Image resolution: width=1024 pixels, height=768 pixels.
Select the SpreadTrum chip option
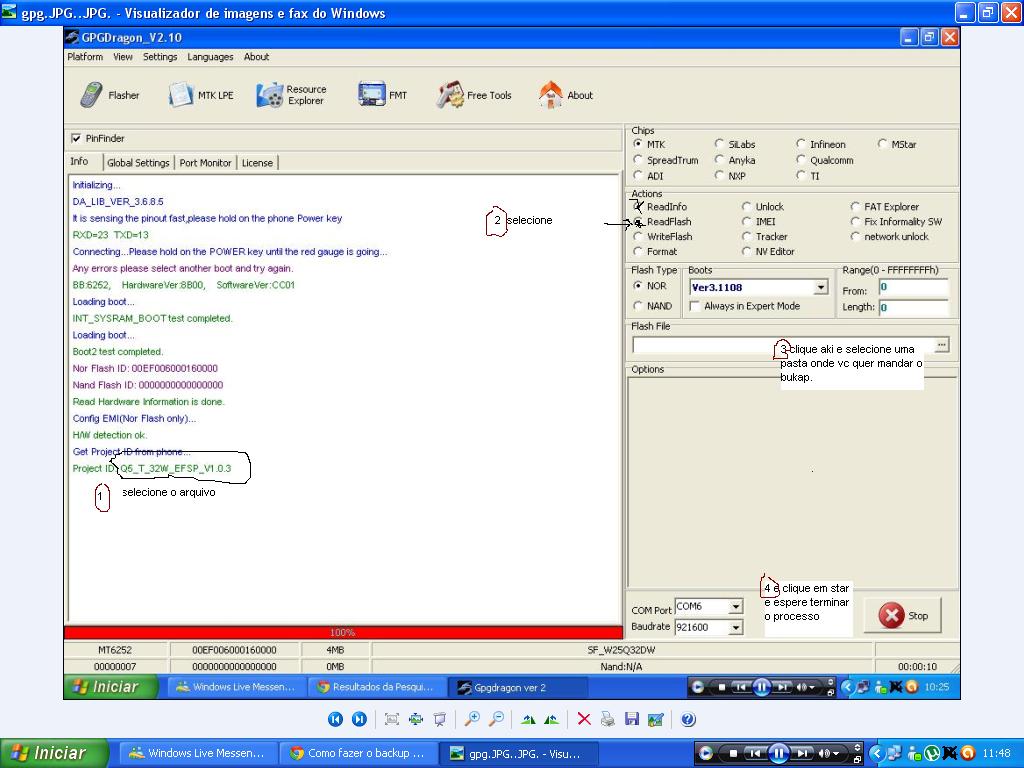(x=638, y=159)
